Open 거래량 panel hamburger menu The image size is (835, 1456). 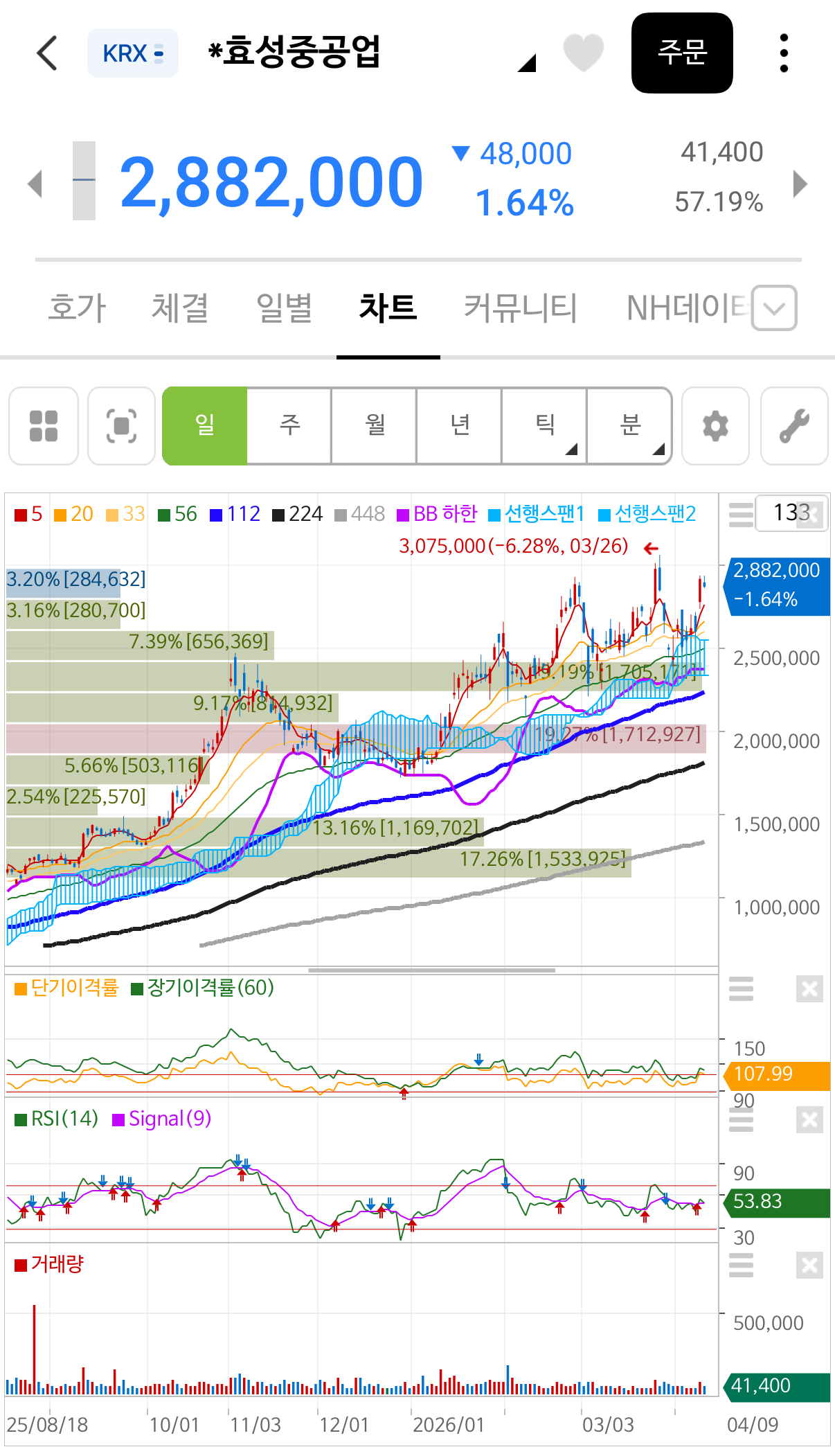coord(741,1266)
